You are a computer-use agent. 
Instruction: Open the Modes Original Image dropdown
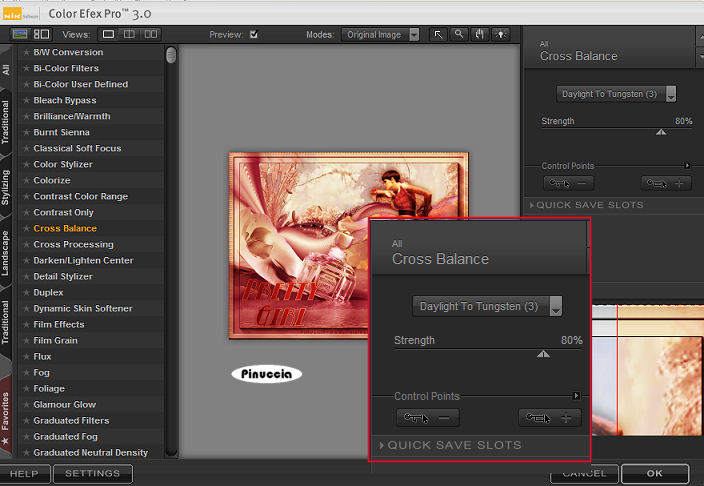380,35
